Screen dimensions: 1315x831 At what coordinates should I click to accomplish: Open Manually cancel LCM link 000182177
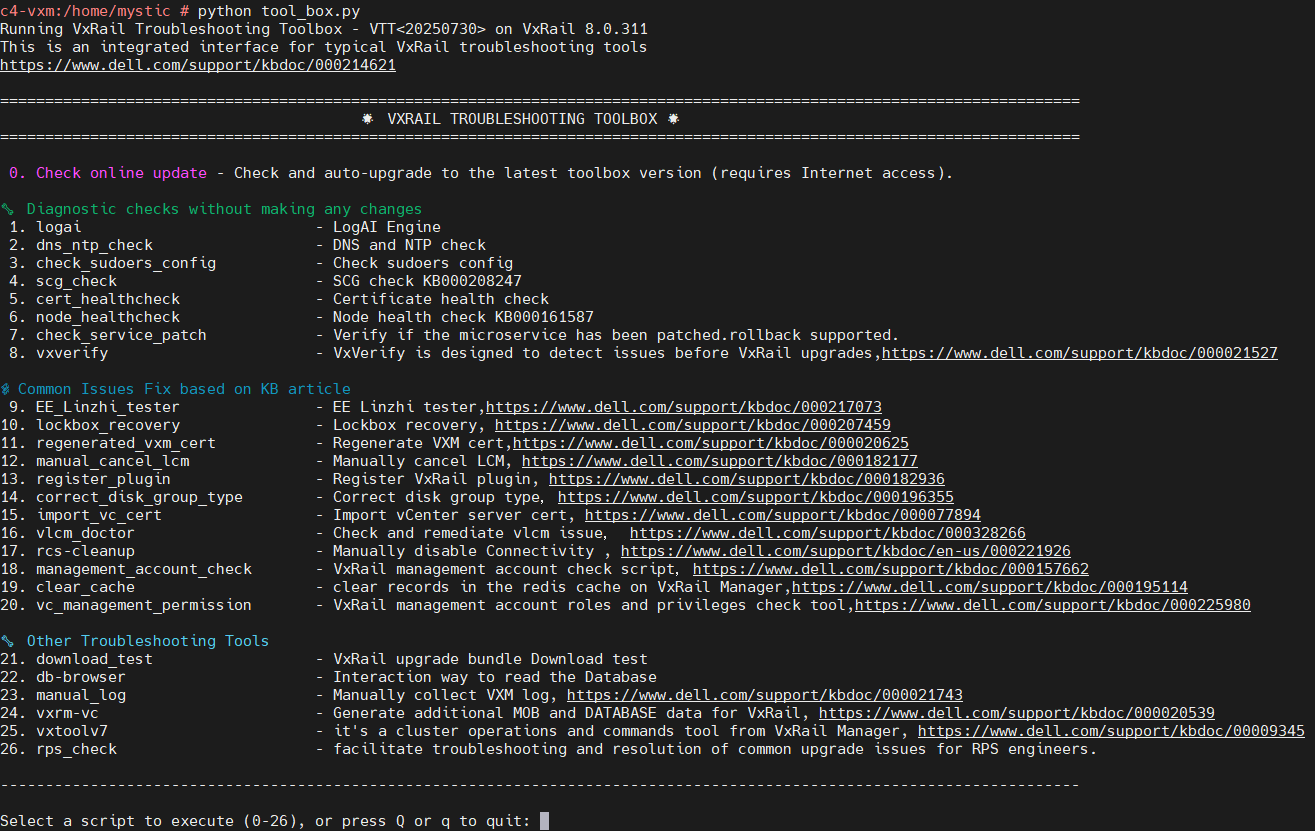[x=719, y=461]
